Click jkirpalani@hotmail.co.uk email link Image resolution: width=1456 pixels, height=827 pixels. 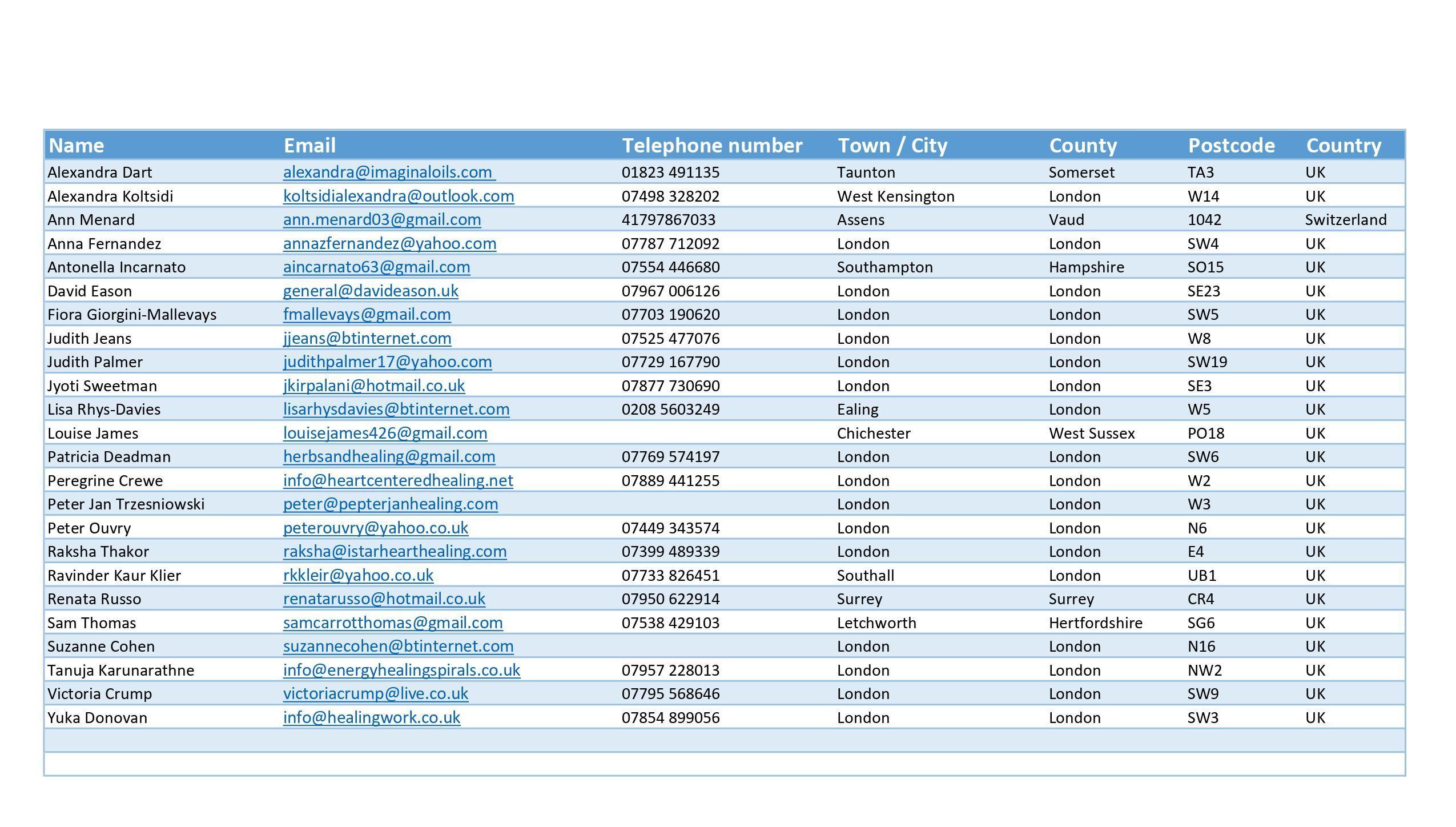point(374,386)
